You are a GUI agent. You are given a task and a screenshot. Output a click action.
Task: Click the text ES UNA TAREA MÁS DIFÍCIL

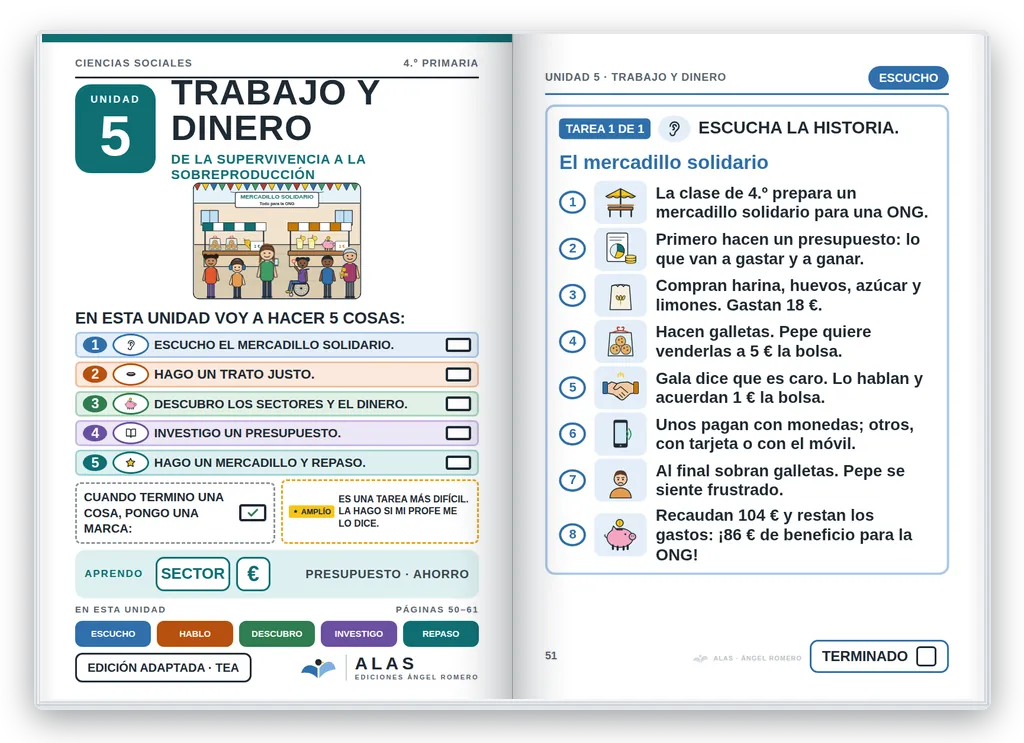[404, 499]
